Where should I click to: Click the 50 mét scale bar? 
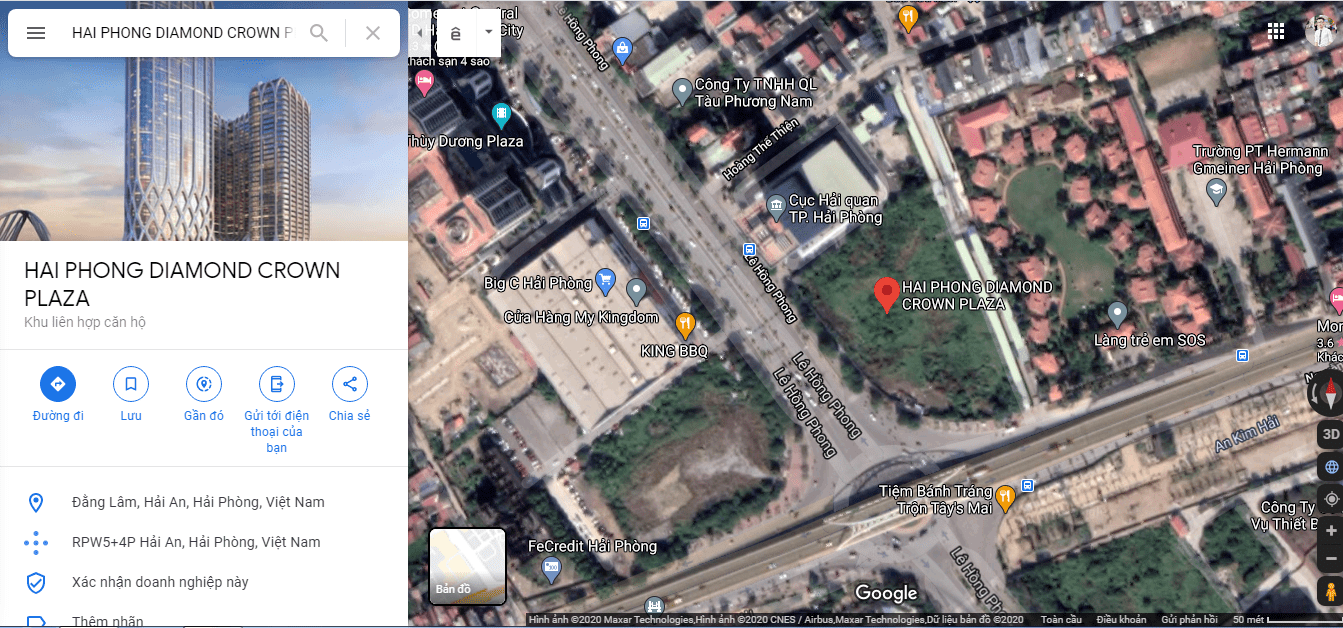[1286, 620]
